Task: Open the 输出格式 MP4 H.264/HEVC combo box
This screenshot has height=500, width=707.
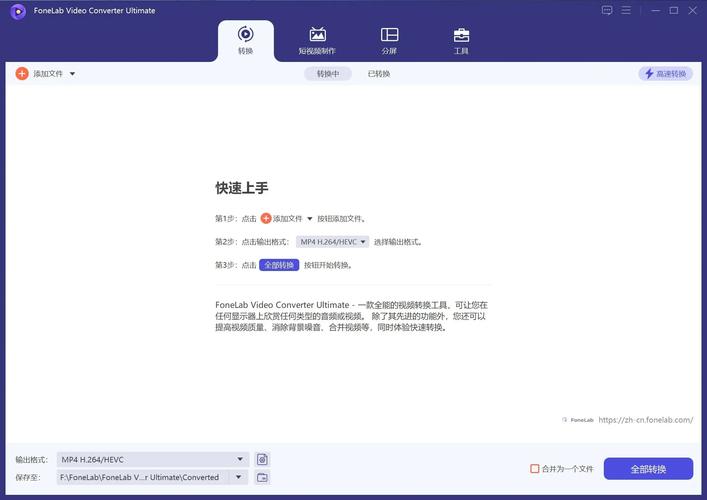Action: 153,459
